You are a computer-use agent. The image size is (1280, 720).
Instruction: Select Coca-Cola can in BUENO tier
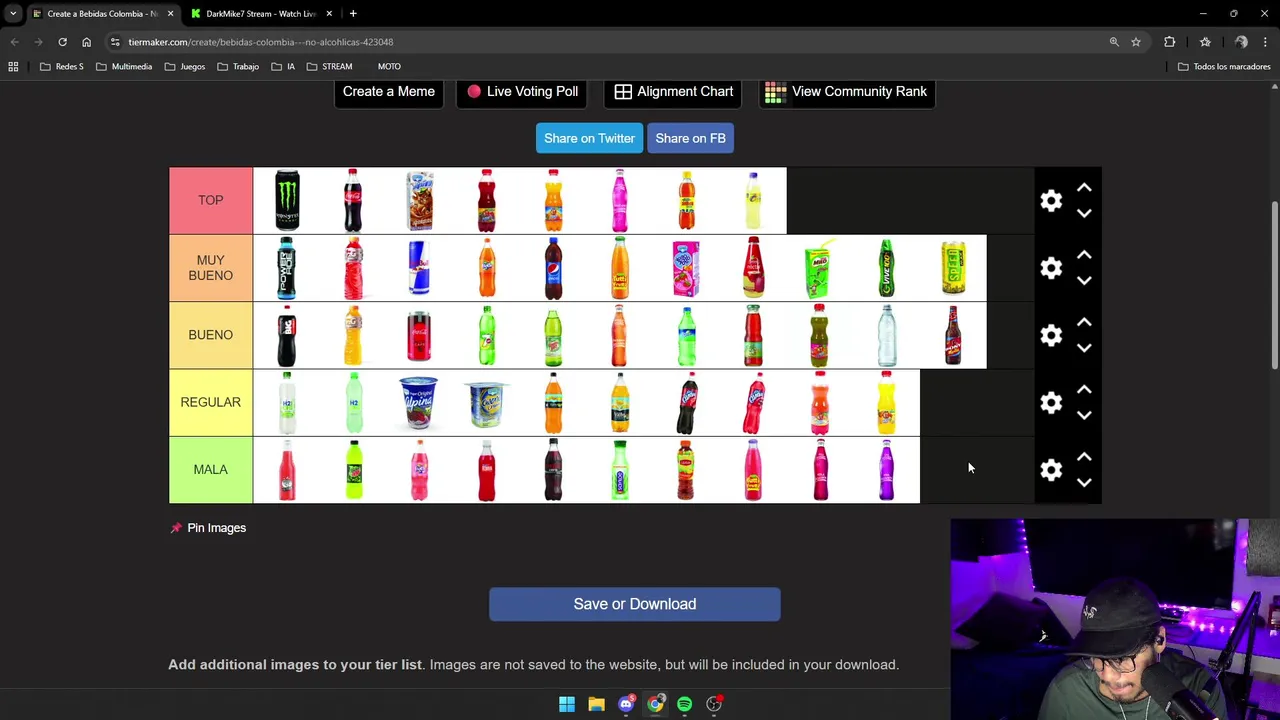coord(420,335)
